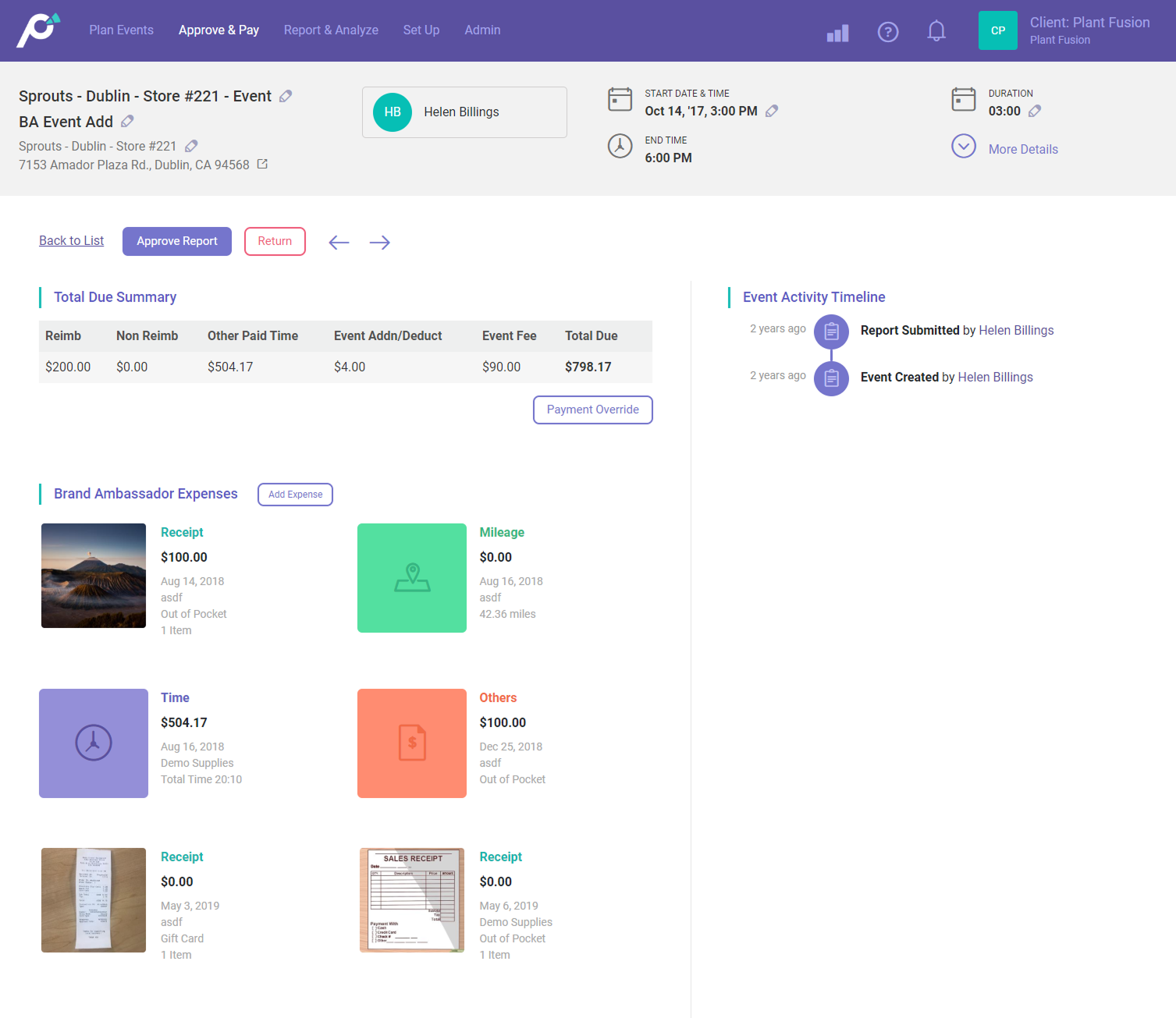
Task: Click the Approve Report button
Action: tap(177, 241)
